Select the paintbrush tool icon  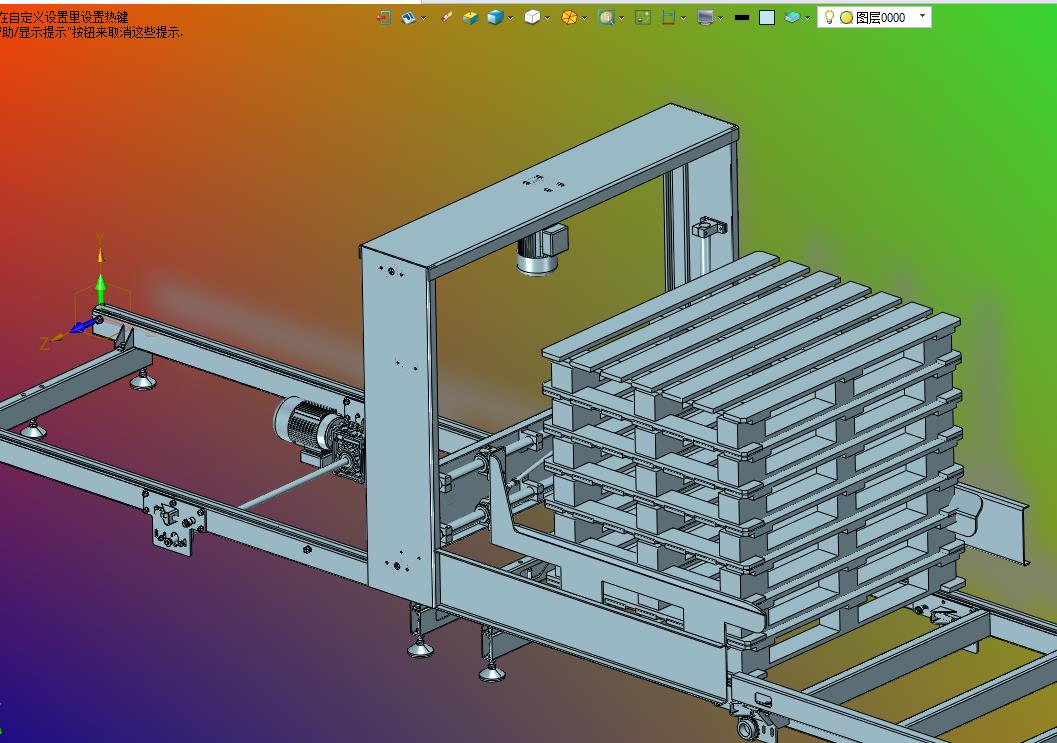(446, 18)
